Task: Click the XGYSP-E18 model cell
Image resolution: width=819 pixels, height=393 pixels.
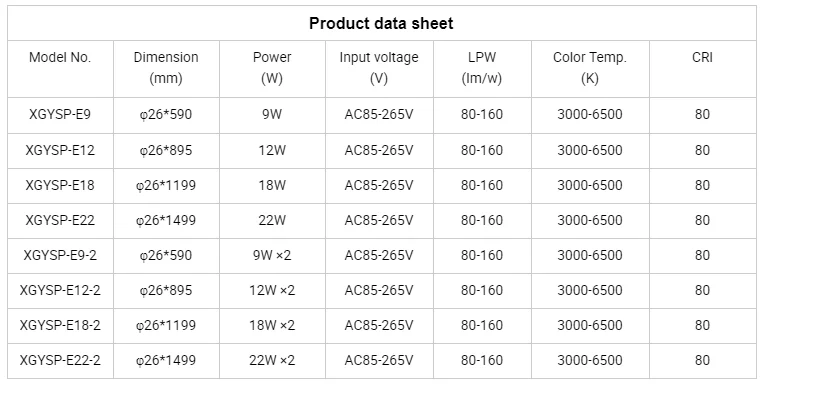Action: 60,186
